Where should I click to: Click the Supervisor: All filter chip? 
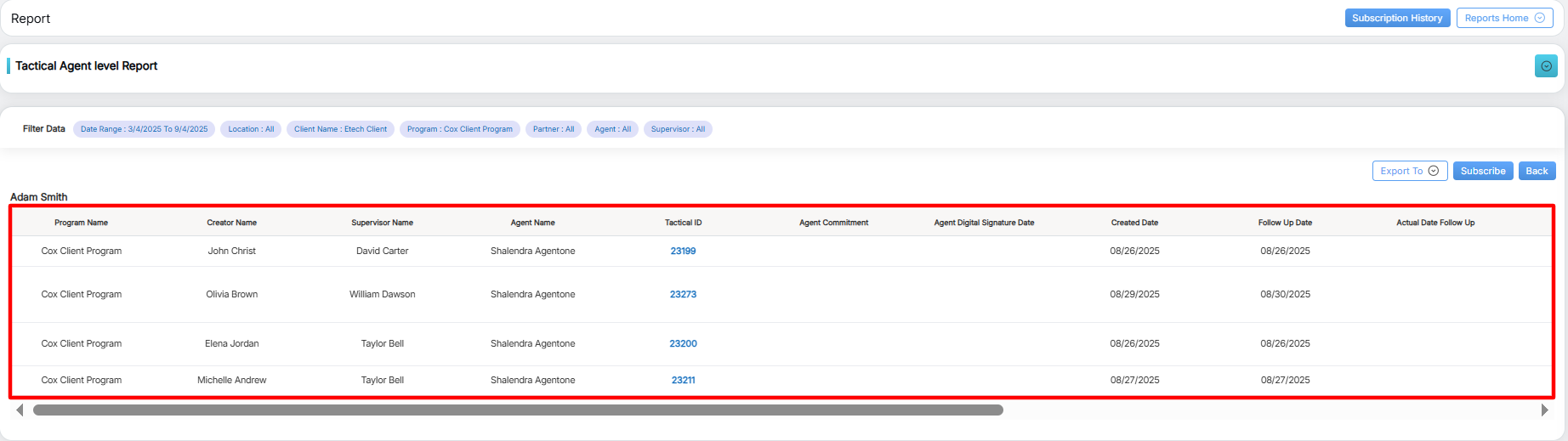pyautogui.click(x=678, y=129)
